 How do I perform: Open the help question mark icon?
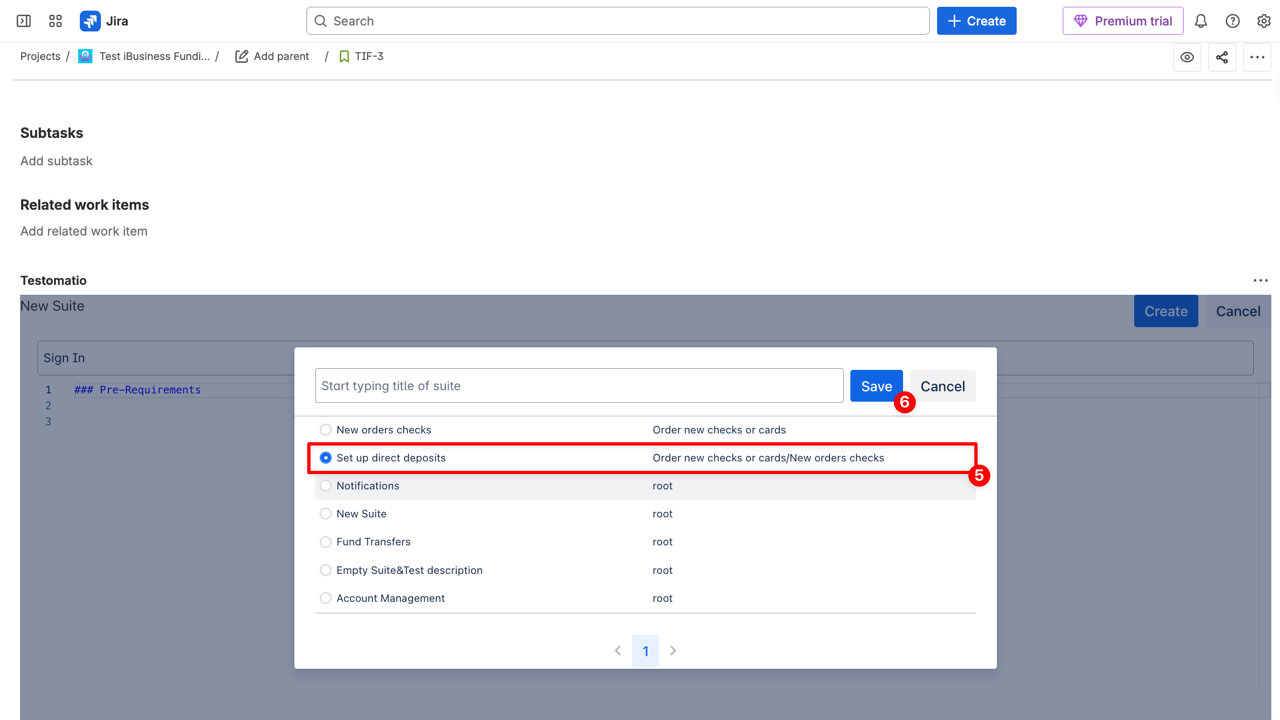(1232, 21)
